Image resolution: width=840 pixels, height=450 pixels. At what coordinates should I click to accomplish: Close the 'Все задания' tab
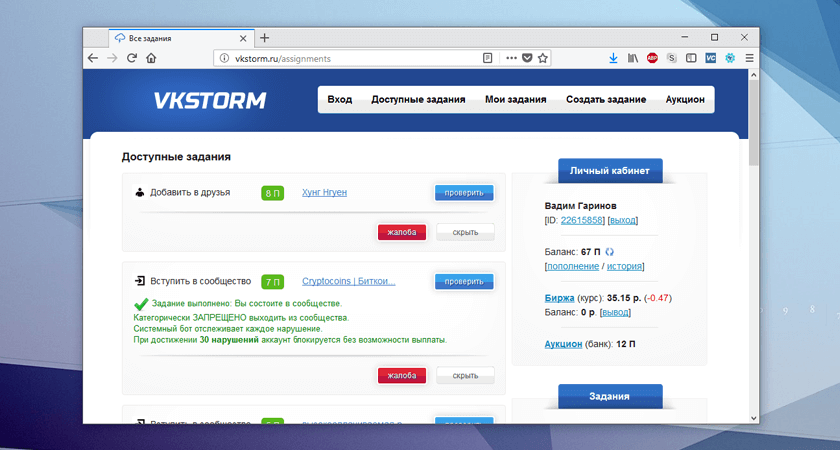click(243, 39)
